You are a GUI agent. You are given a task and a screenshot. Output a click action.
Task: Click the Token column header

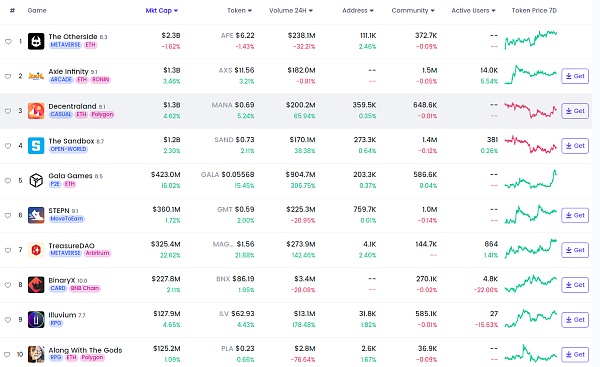(x=239, y=11)
